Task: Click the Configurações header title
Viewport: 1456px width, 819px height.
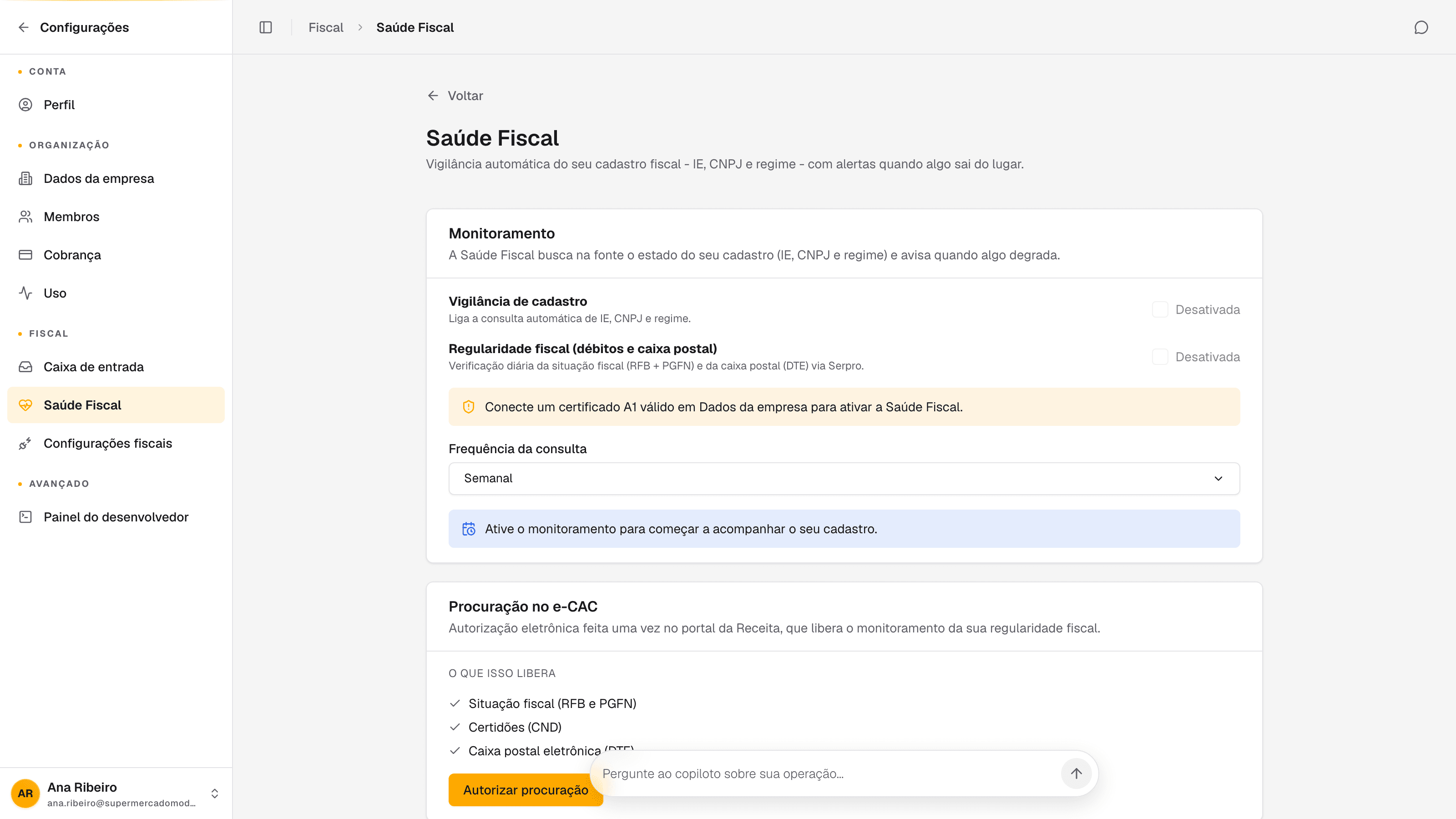Action: tap(84, 27)
